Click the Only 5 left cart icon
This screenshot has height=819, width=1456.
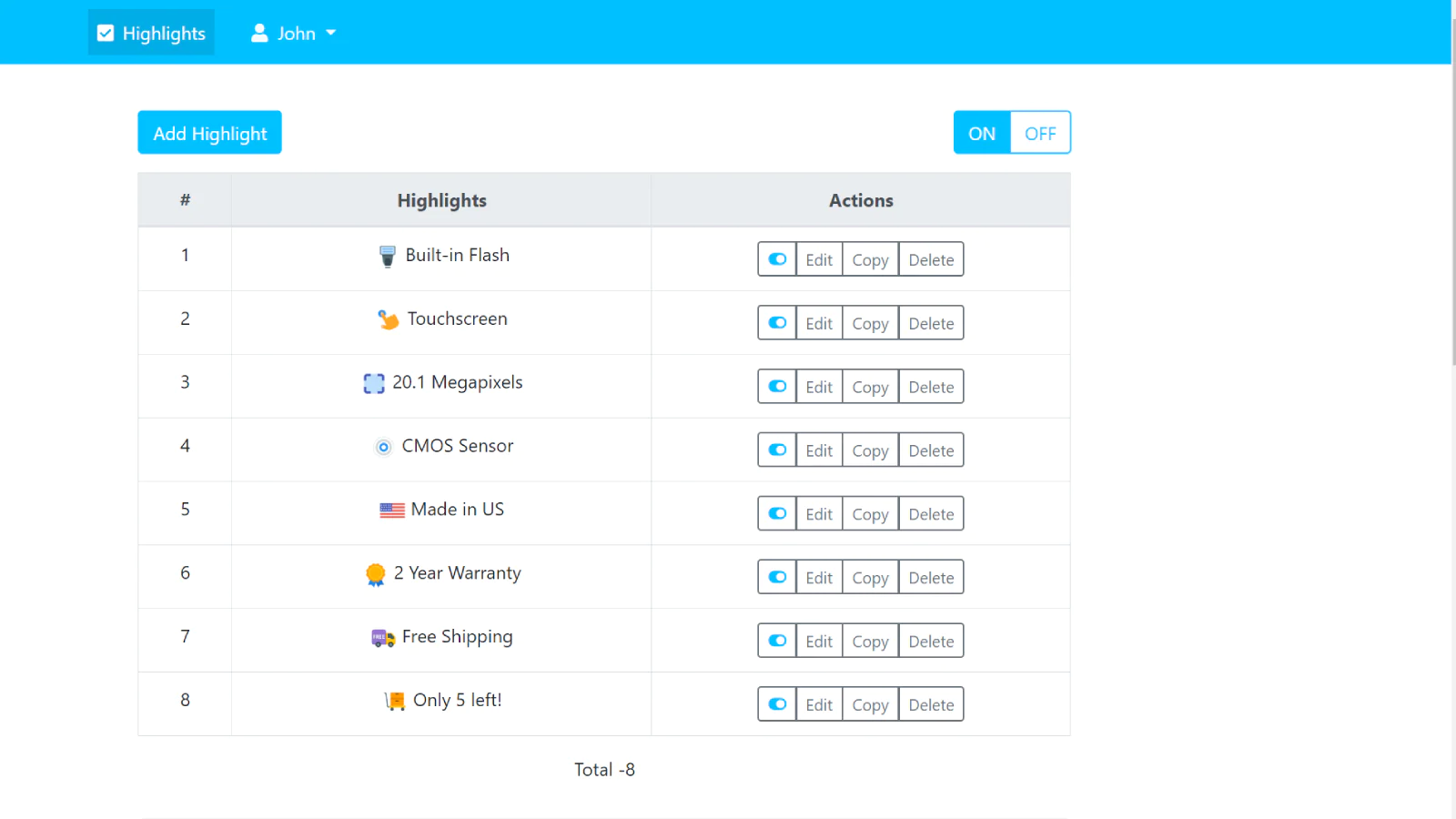click(395, 701)
